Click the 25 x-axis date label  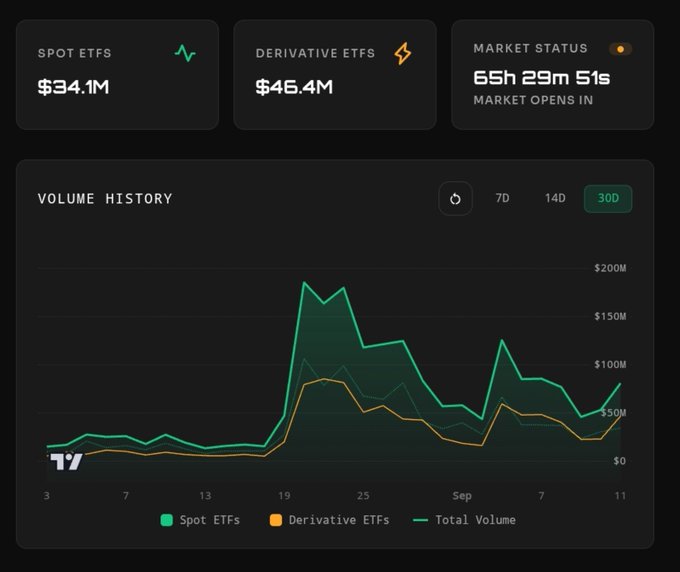(363, 495)
